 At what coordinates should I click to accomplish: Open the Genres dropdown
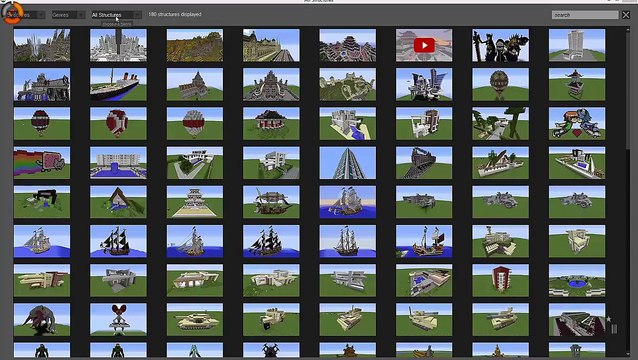[x=68, y=15]
